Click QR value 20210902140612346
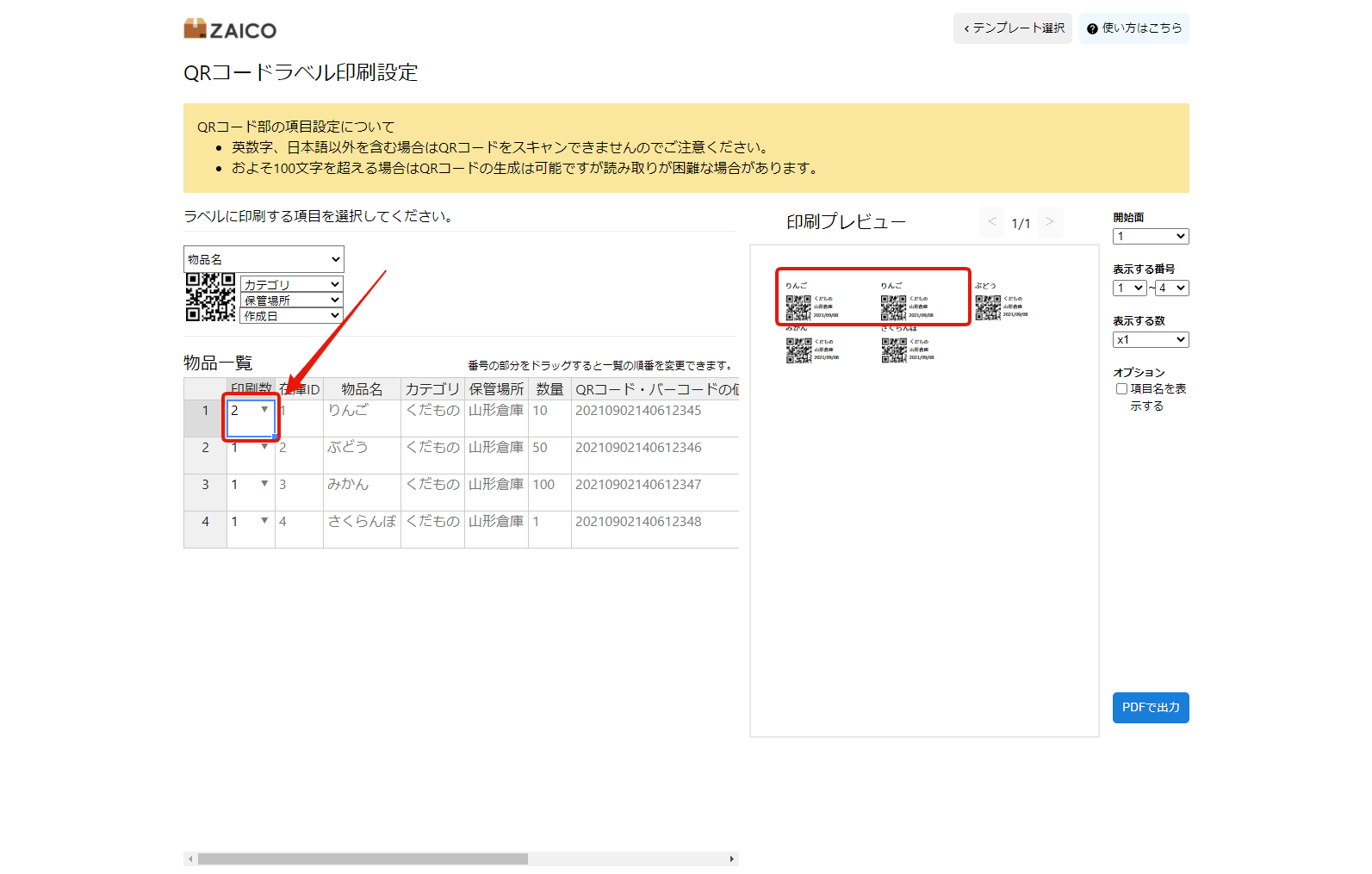Image resolution: width=1372 pixels, height=874 pixels. click(x=638, y=448)
